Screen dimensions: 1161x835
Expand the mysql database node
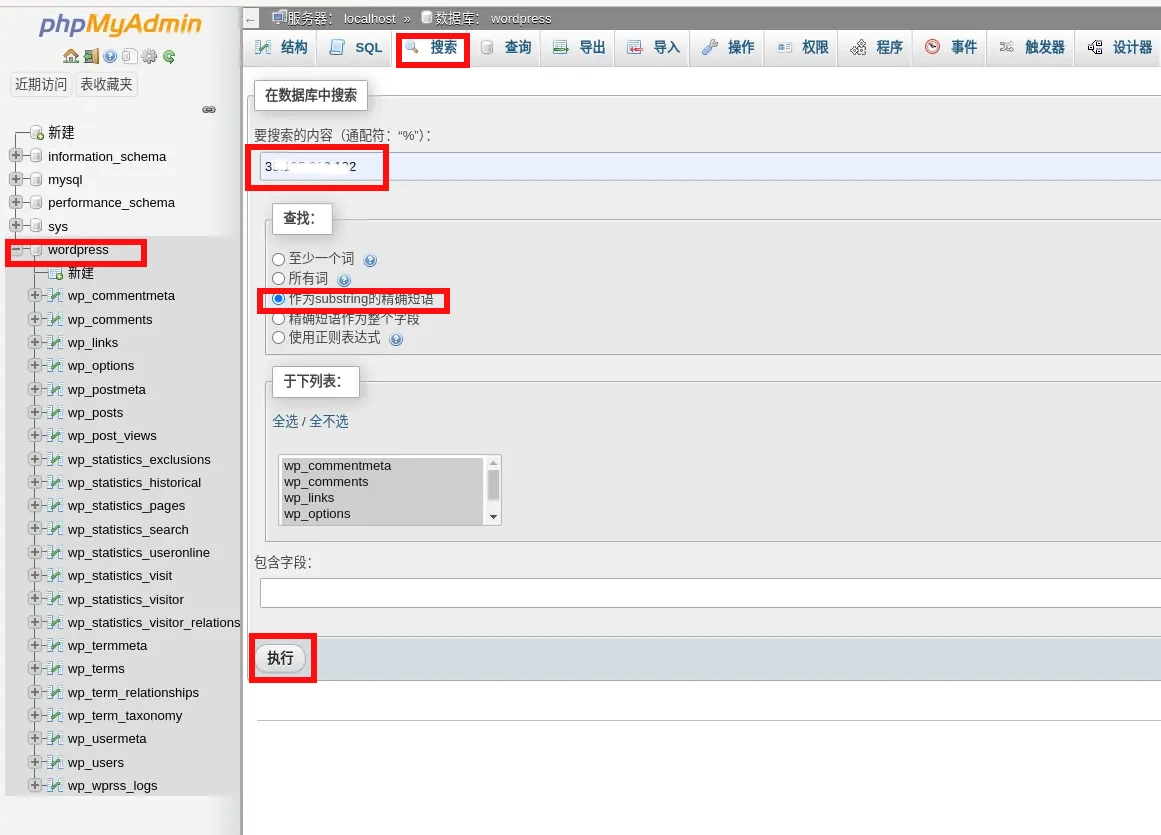tap(16, 178)
